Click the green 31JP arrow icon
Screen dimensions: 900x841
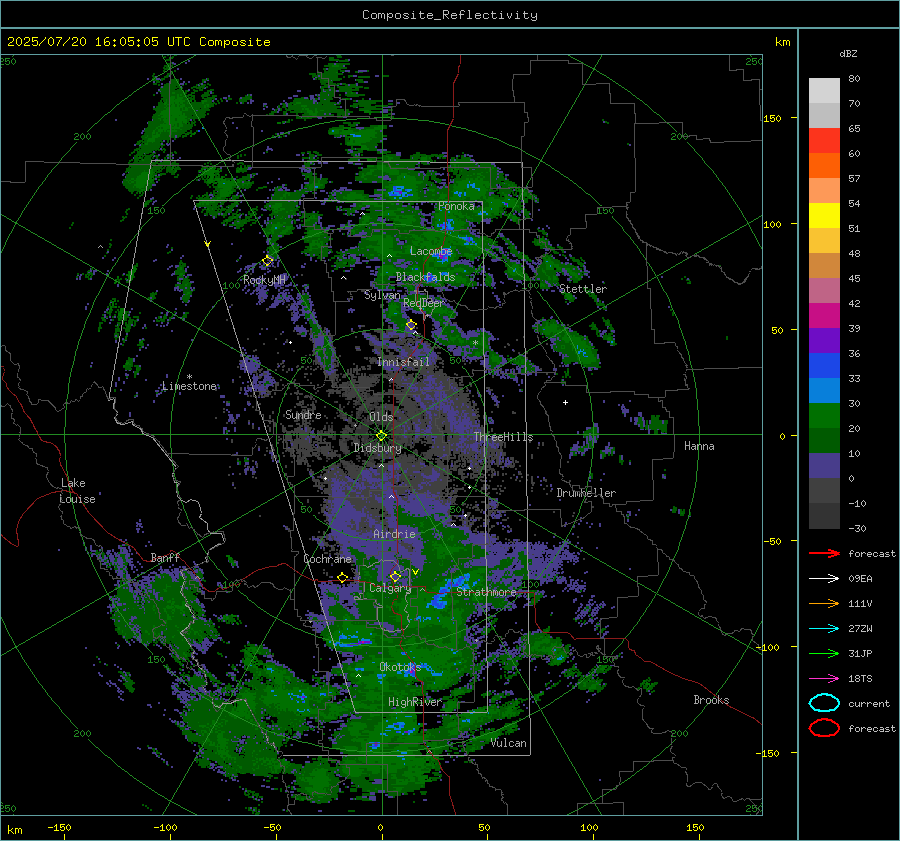824,653
